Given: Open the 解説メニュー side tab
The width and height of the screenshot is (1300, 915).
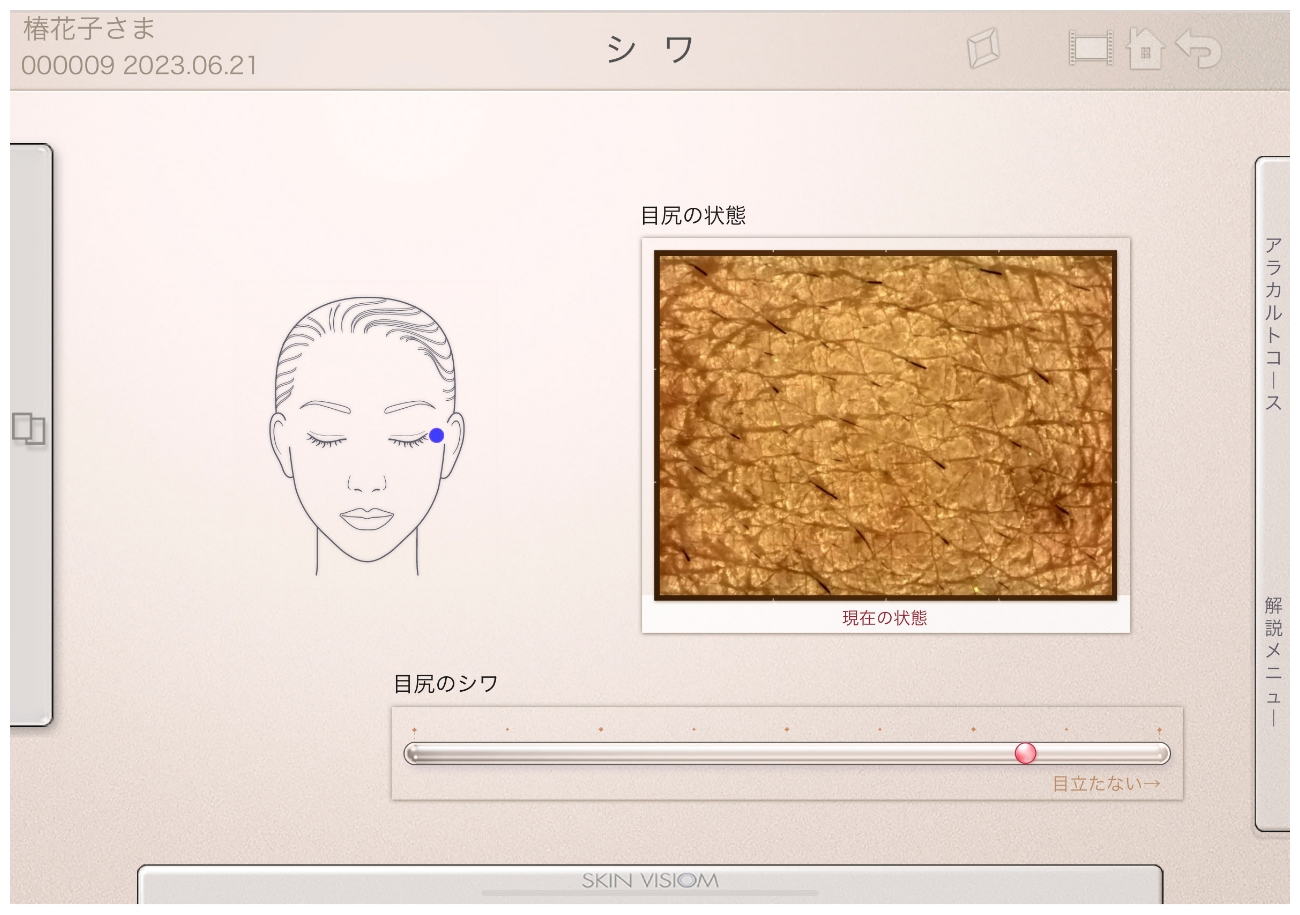Looking at the screenshot, I should coord(1273,662).
